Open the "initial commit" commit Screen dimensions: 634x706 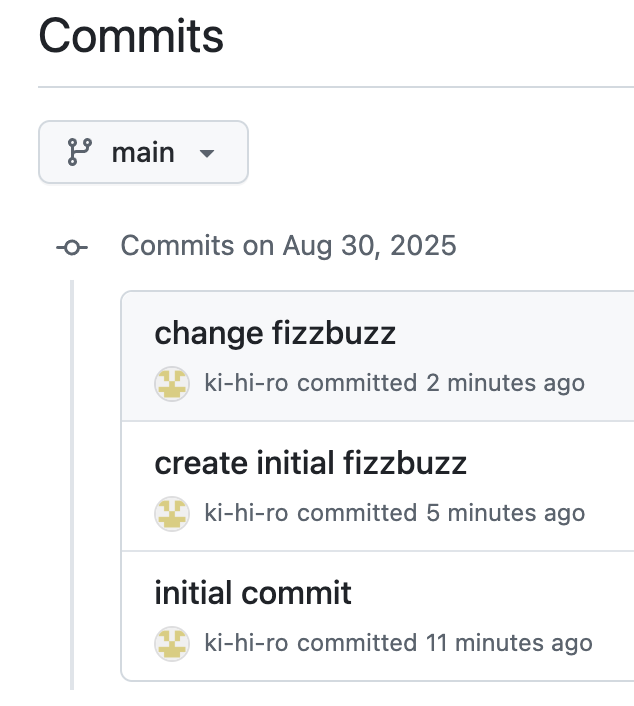(x=253, y=593)
